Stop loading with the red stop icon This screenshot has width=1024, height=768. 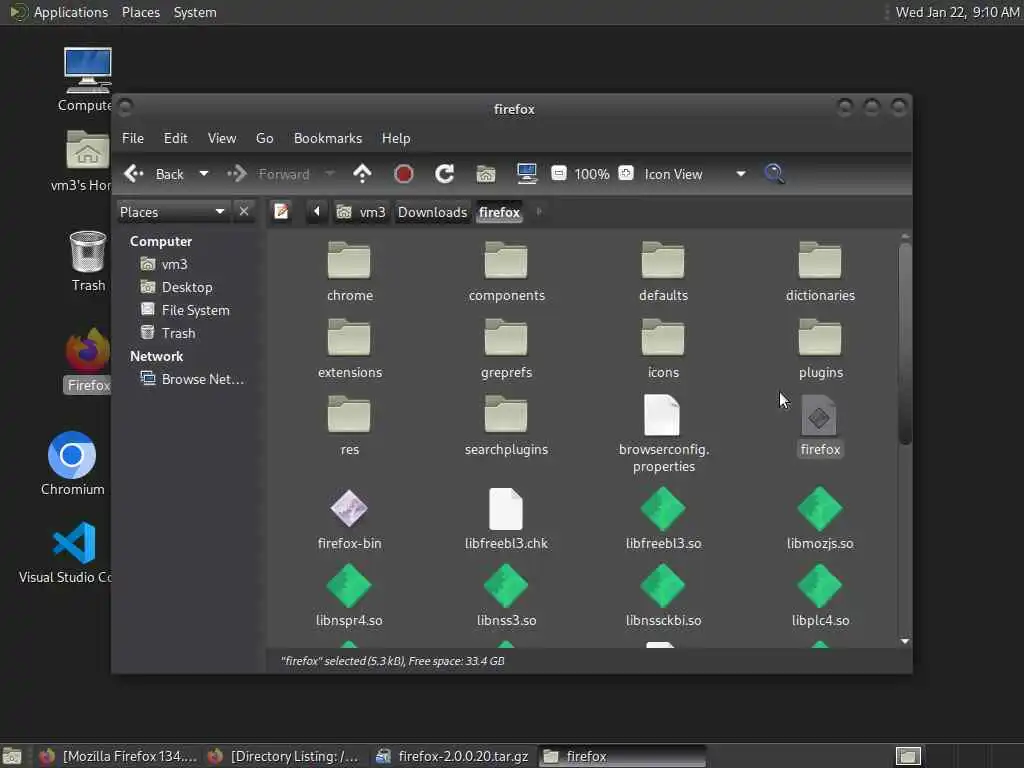(x=404, y=174)
